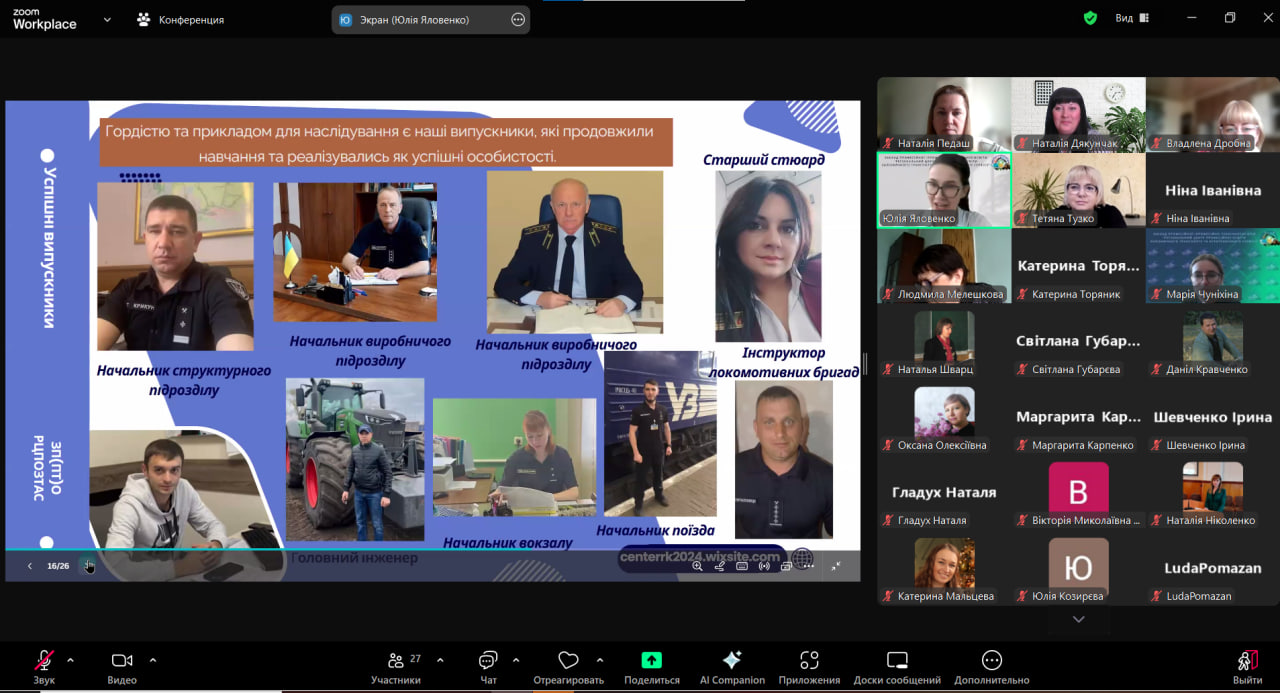This screenshot has height=693, width=1280.
Task: Click the globe icon beside centerrk2024.wixsite.com
Action: pyautogui.click(x=802, y=558)
